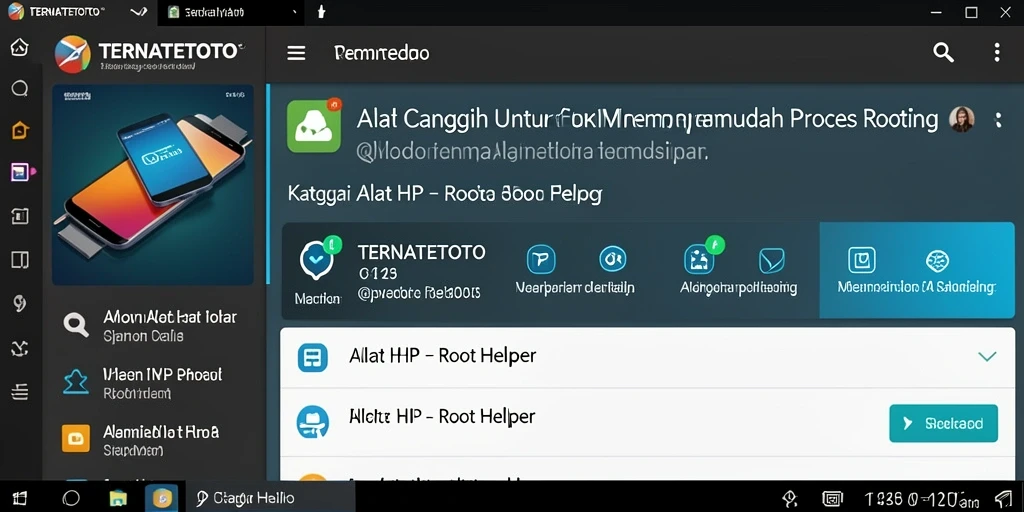This screenshot has height=512, width=1024.
Task: Open the hamburger menu in the header
Action: point(296,53)
